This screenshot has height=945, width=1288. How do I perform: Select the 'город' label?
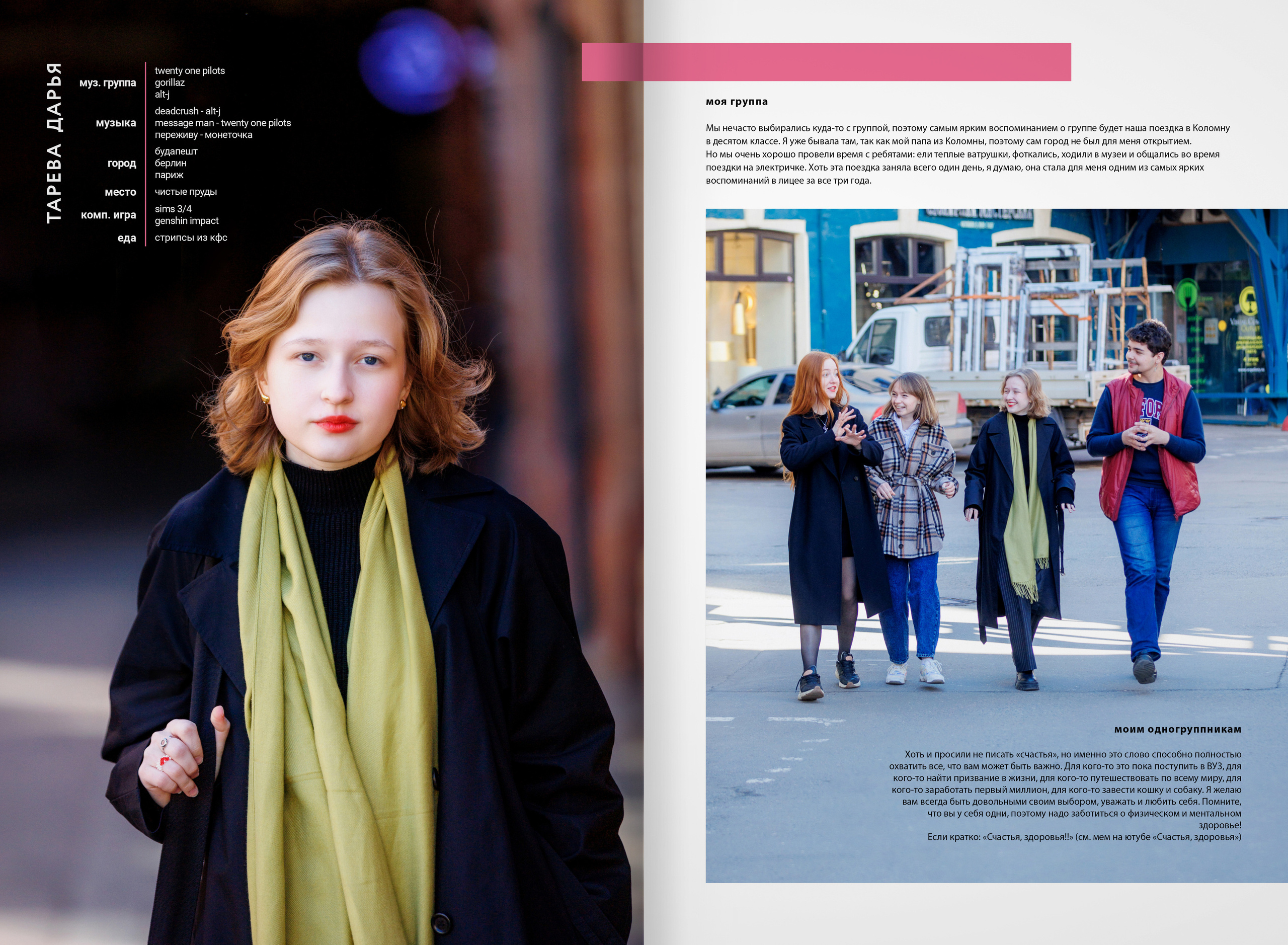click(121, 164)
